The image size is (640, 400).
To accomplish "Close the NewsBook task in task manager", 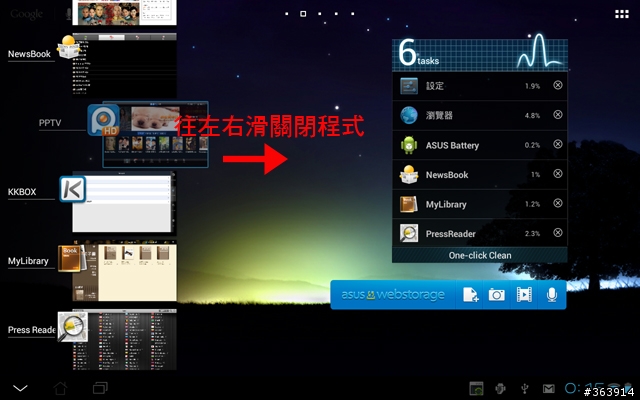I will (x=558, y=174).
